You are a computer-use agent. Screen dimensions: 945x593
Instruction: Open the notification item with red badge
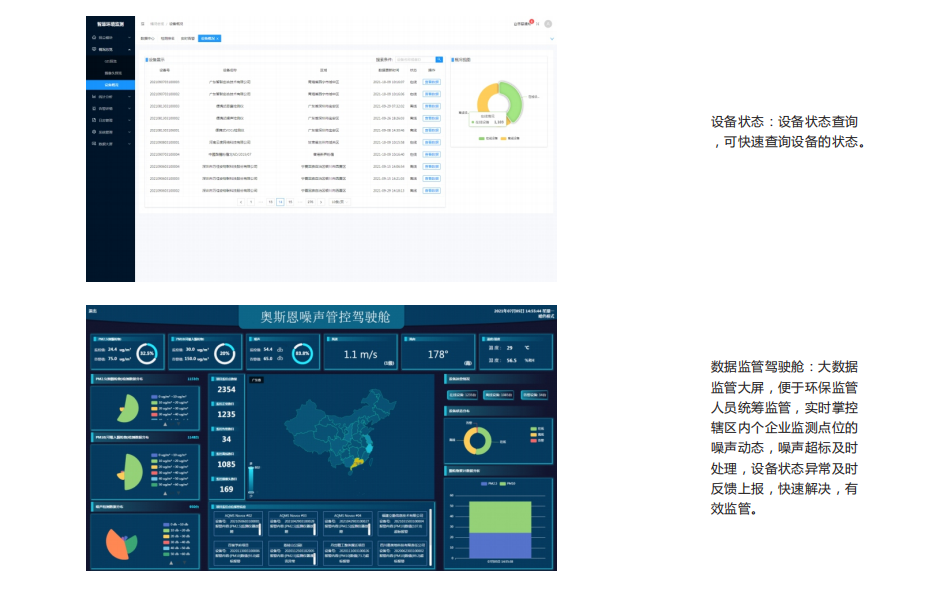(523, 24)
